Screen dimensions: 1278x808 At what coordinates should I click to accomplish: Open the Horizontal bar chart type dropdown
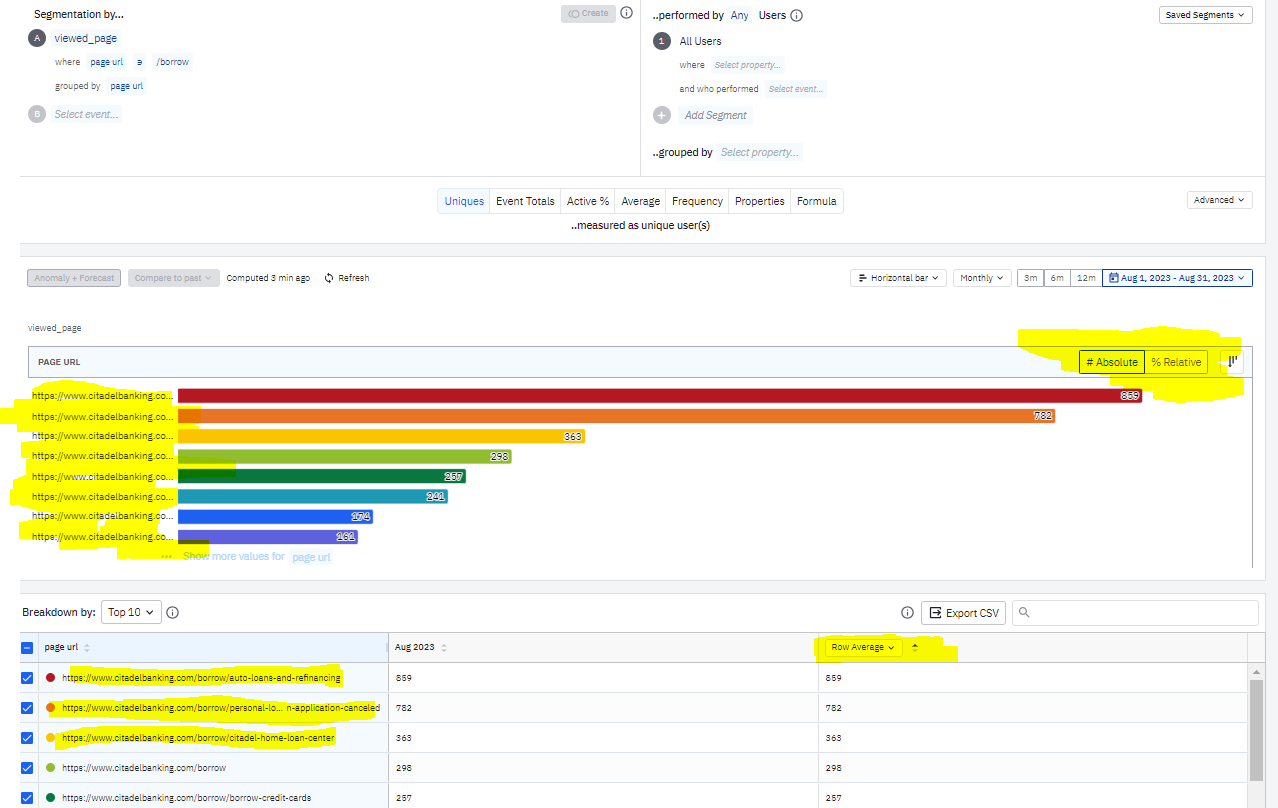(x=899, y=278)
